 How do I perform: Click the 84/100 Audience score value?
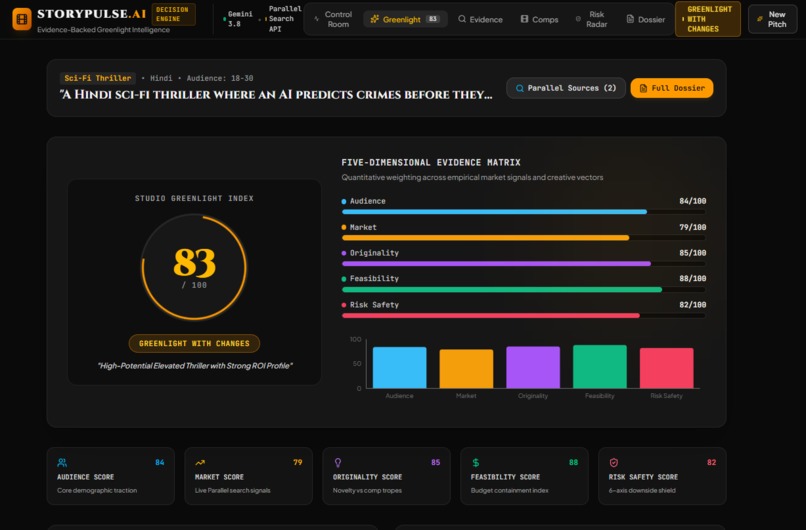[692, 201]
